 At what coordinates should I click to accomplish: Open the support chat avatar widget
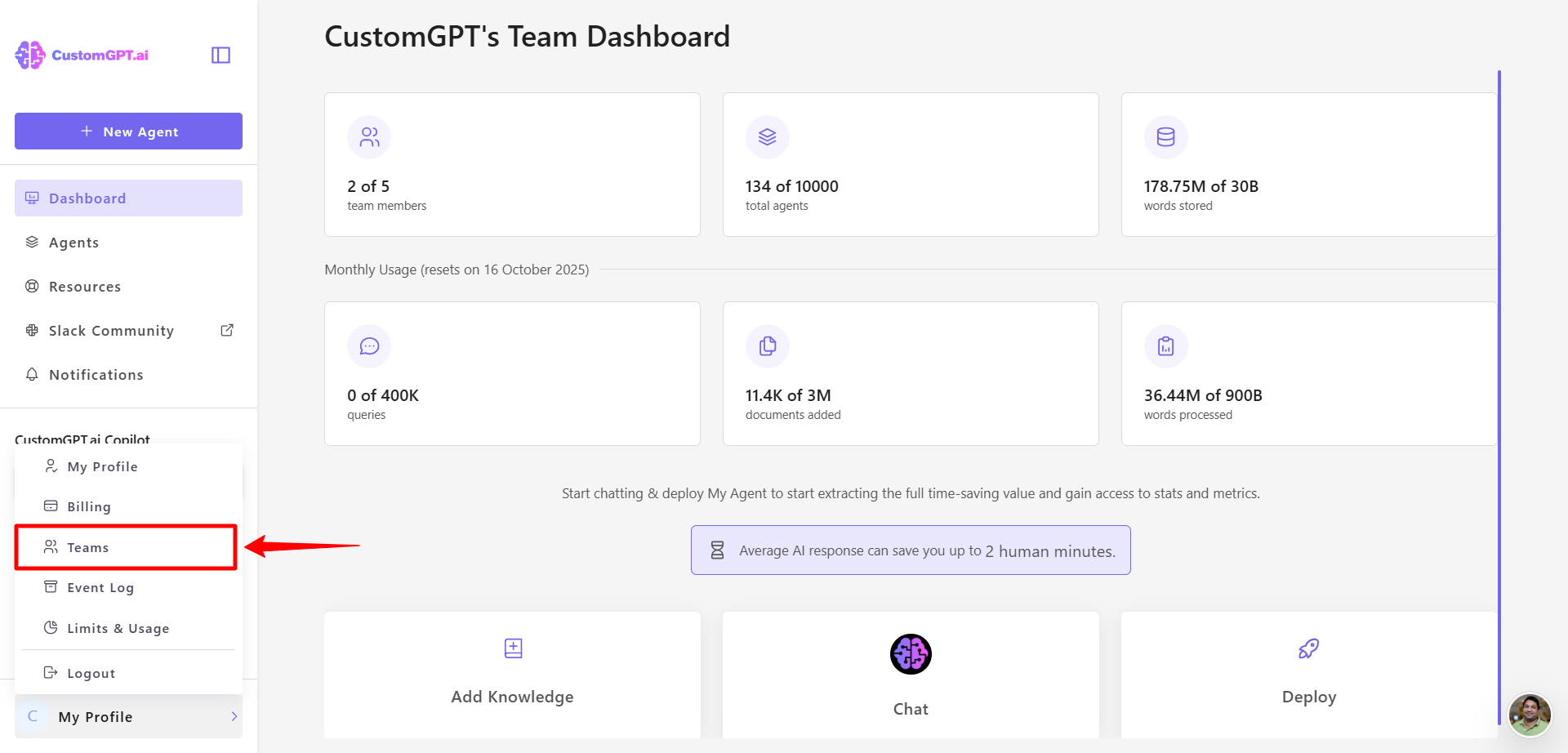1530,715
